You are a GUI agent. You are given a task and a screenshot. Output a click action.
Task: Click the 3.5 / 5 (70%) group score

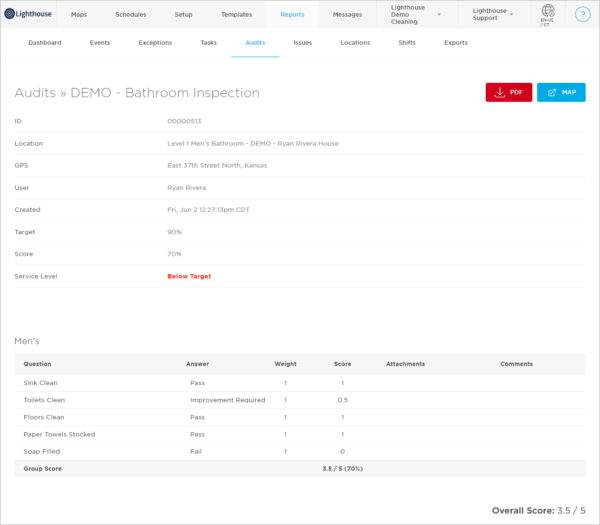click(342, 469)
